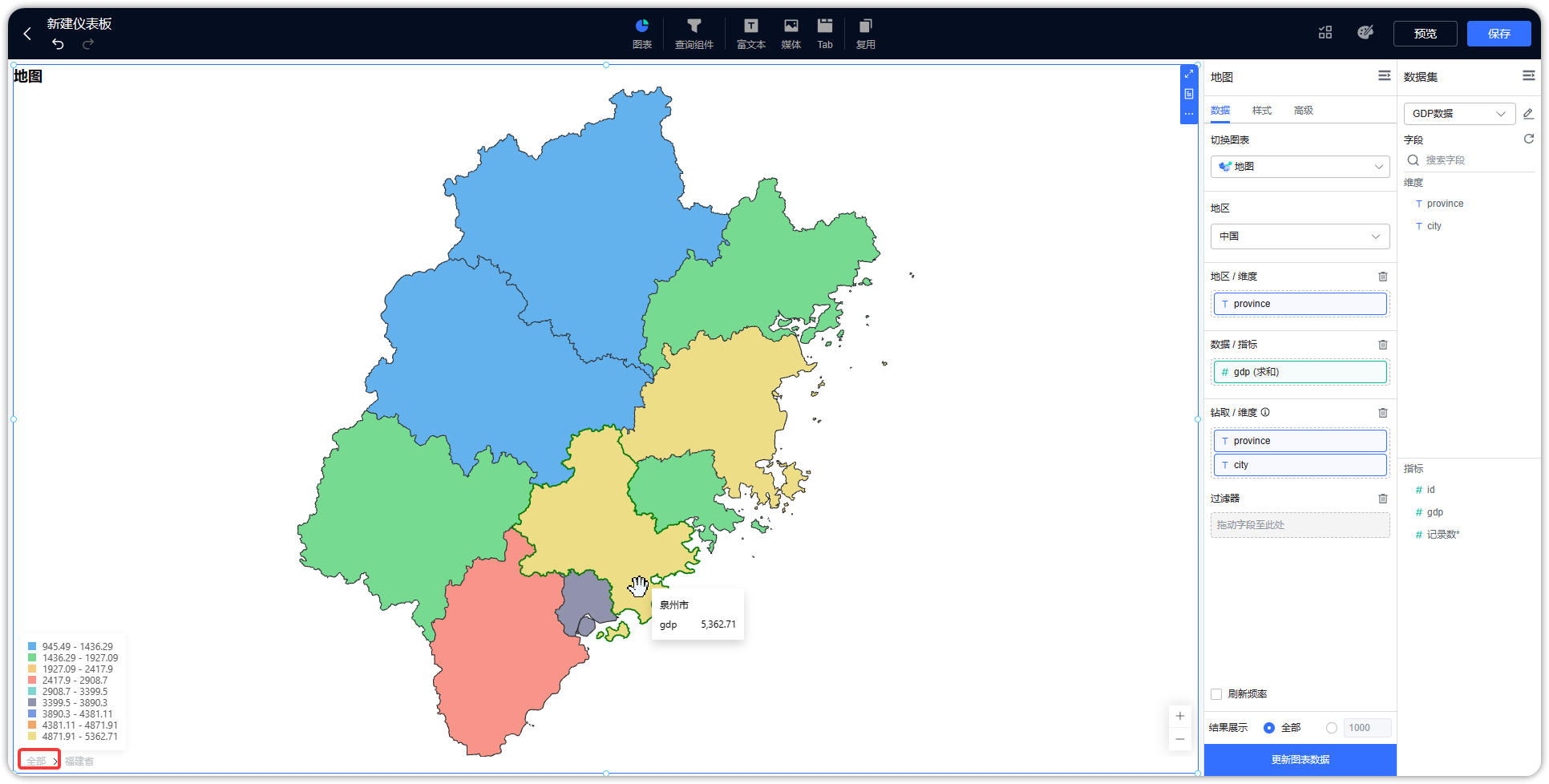Screen dimensions: 1549x784
Task: Clear the 地区/维度 field with trash icon
Action: [1383, 277]
